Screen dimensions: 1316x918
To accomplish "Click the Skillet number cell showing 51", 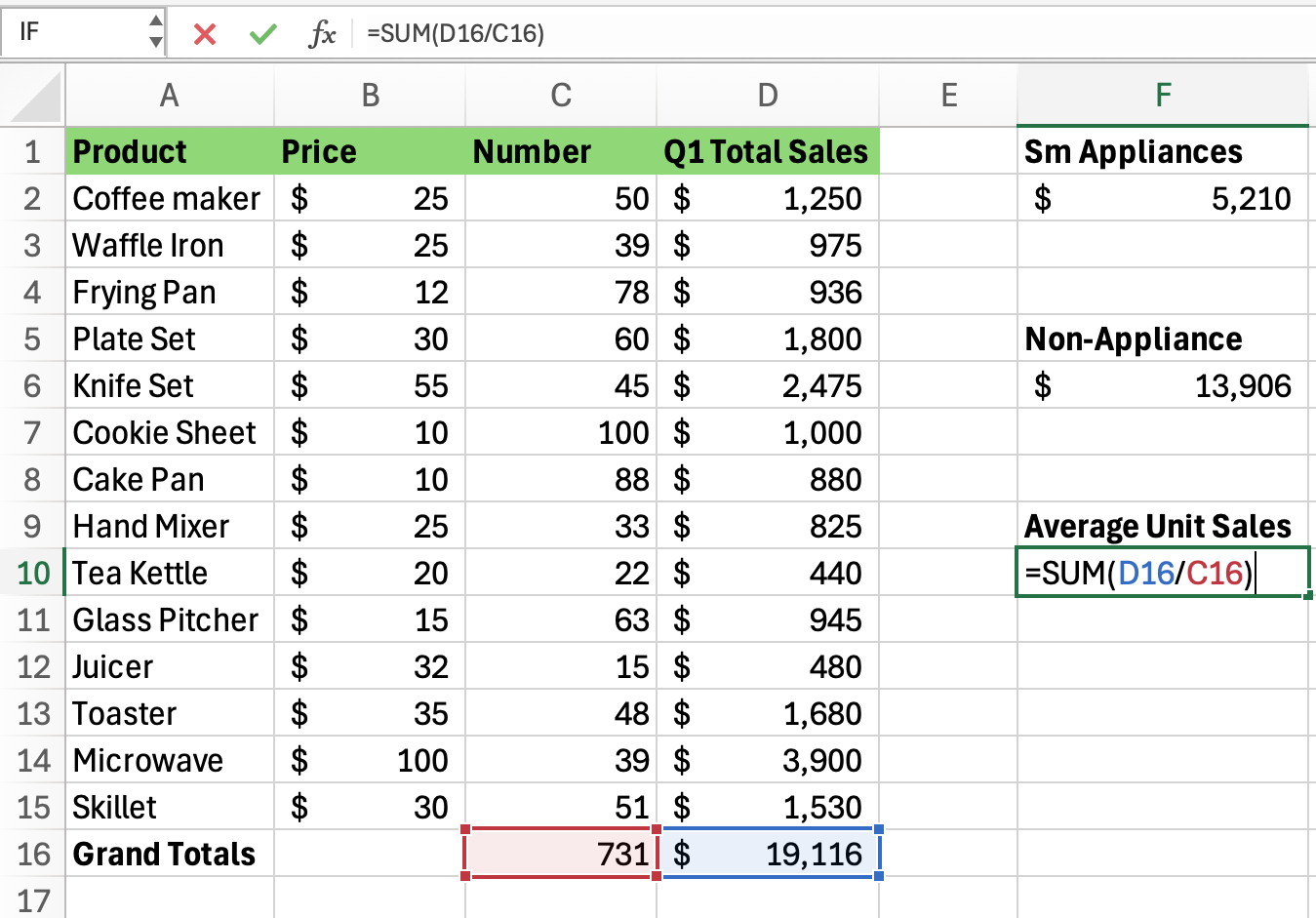I will point(561,807).
